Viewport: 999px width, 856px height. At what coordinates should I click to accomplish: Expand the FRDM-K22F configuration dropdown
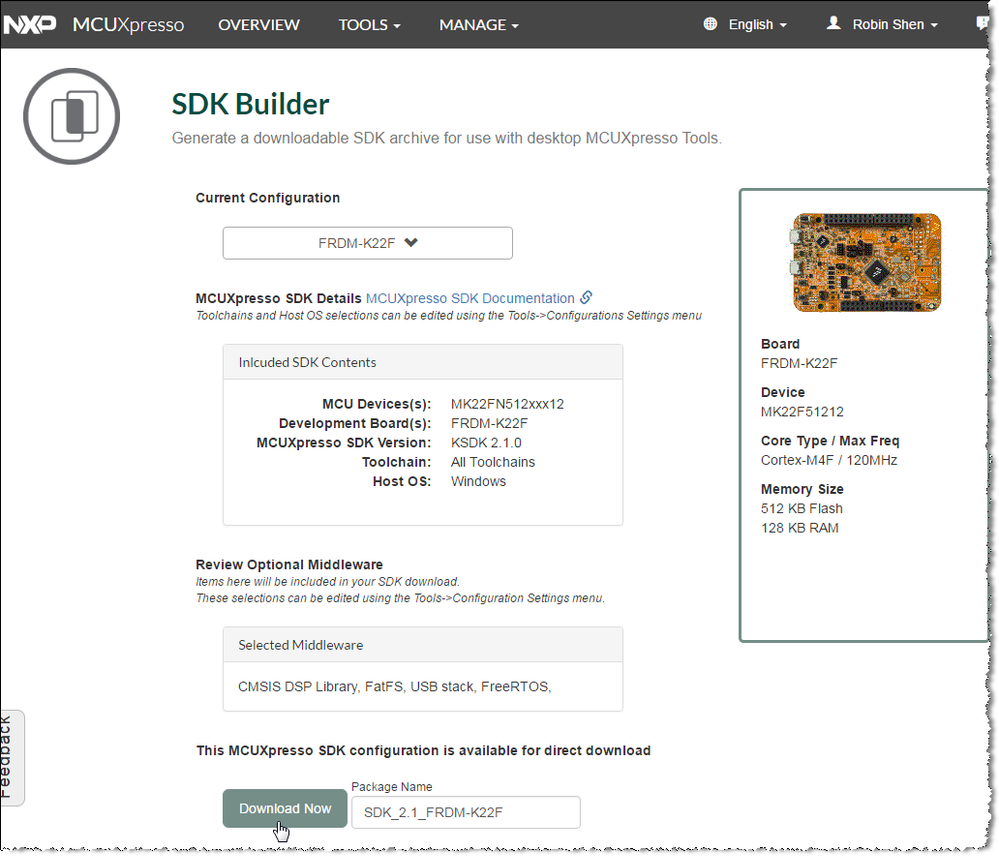pos(367,243)
